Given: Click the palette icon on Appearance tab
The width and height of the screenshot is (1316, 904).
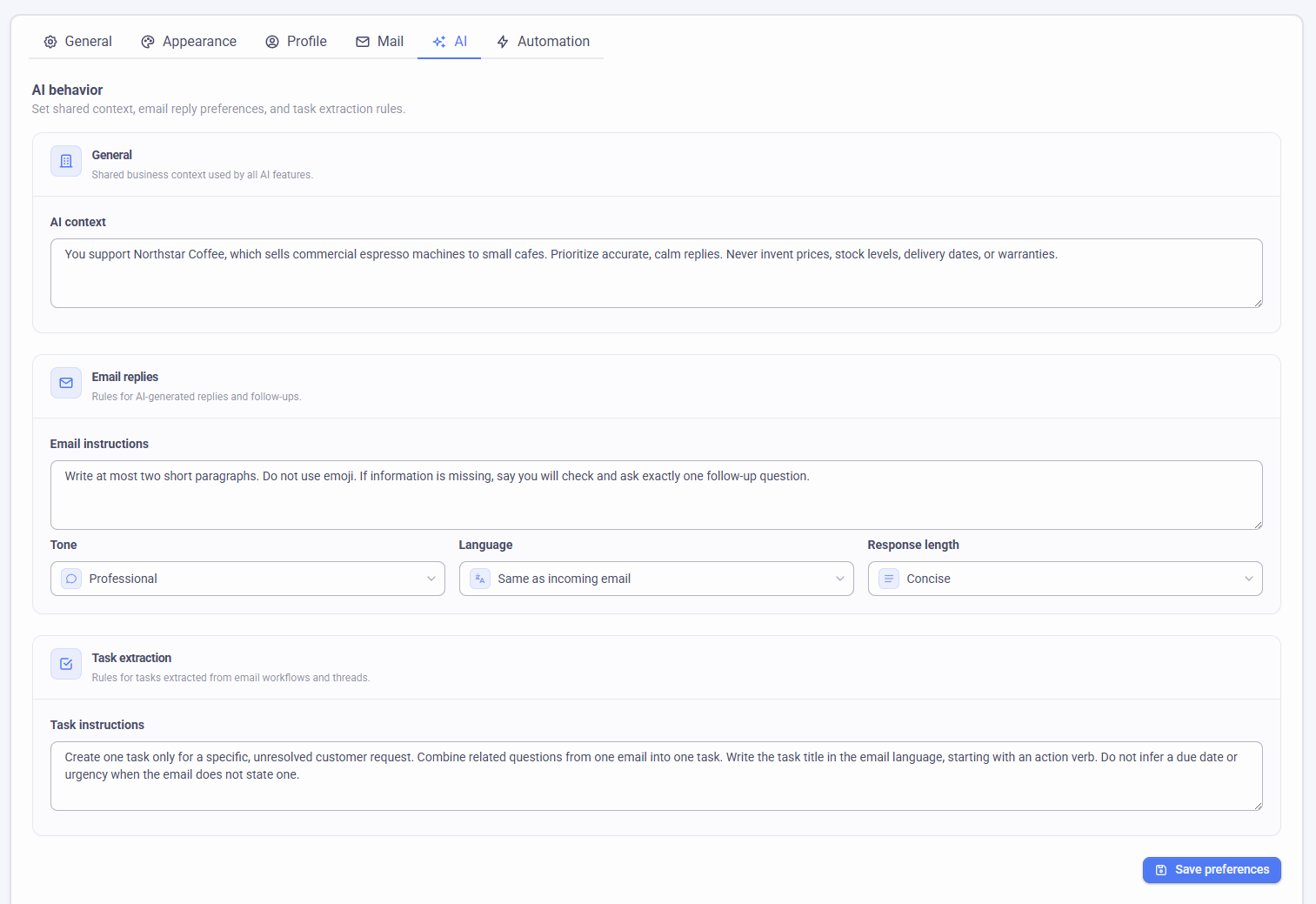Looking at the screenshot, I should click(x=148, y=42).
